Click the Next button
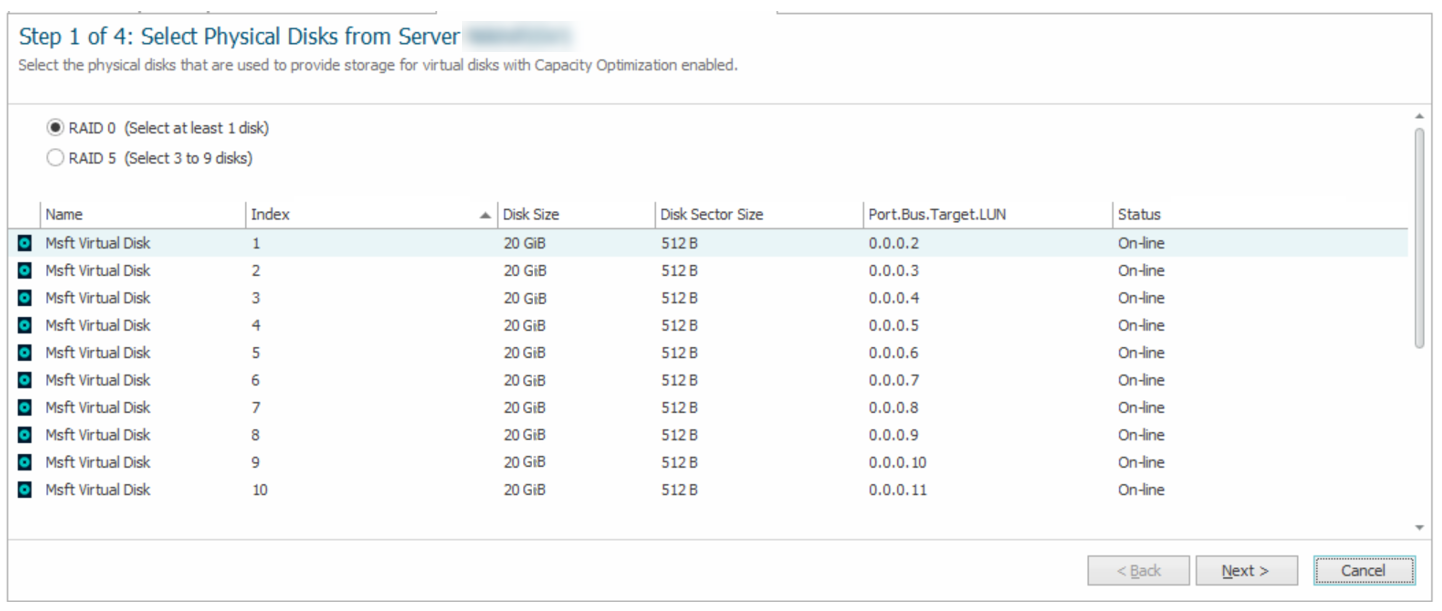This screenshot has width=1442, height=611. [1246, 571]
